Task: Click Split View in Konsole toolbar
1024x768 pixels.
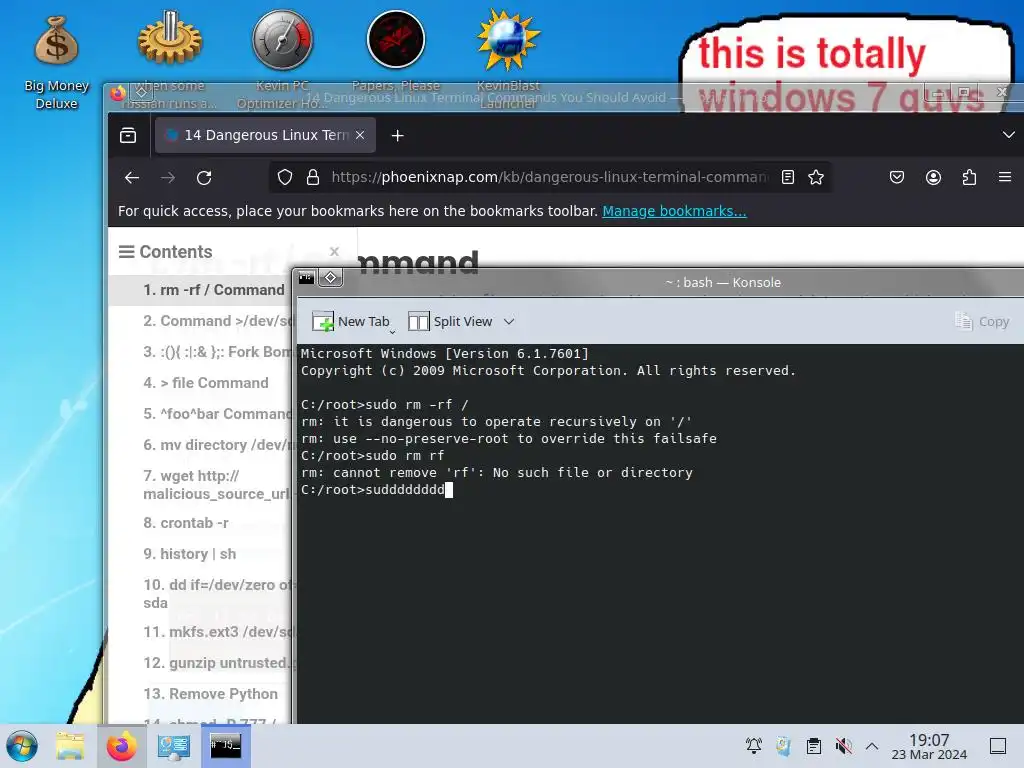Action: 450,321
